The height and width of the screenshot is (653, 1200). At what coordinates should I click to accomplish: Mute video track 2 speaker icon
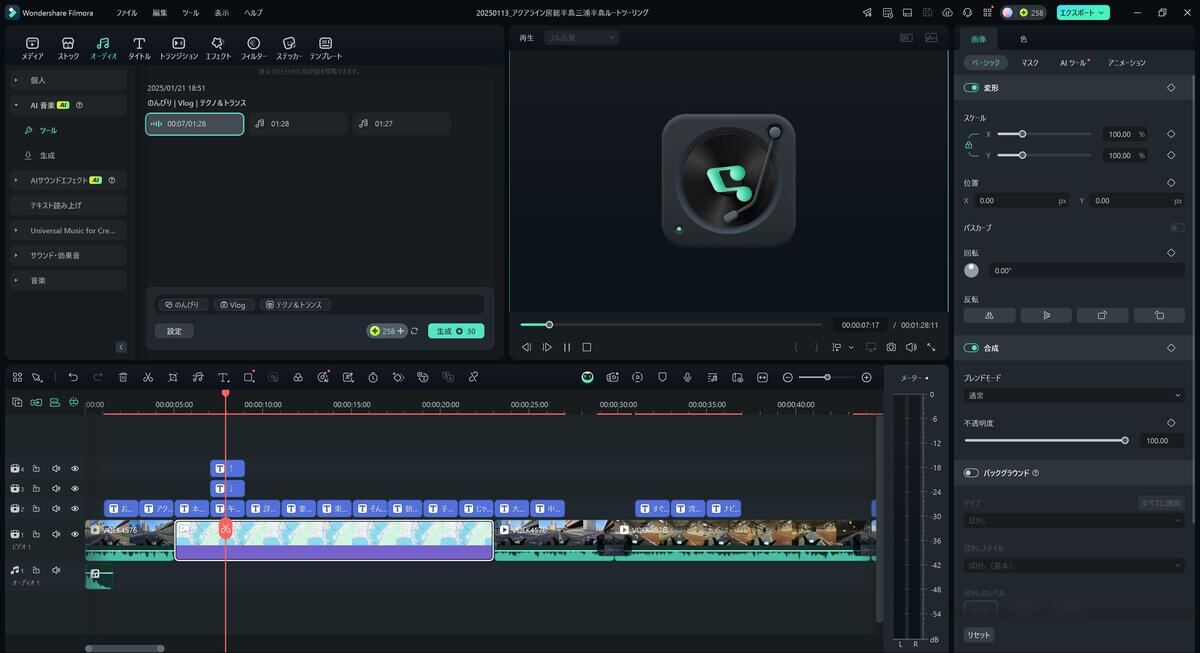click(56, 508)
